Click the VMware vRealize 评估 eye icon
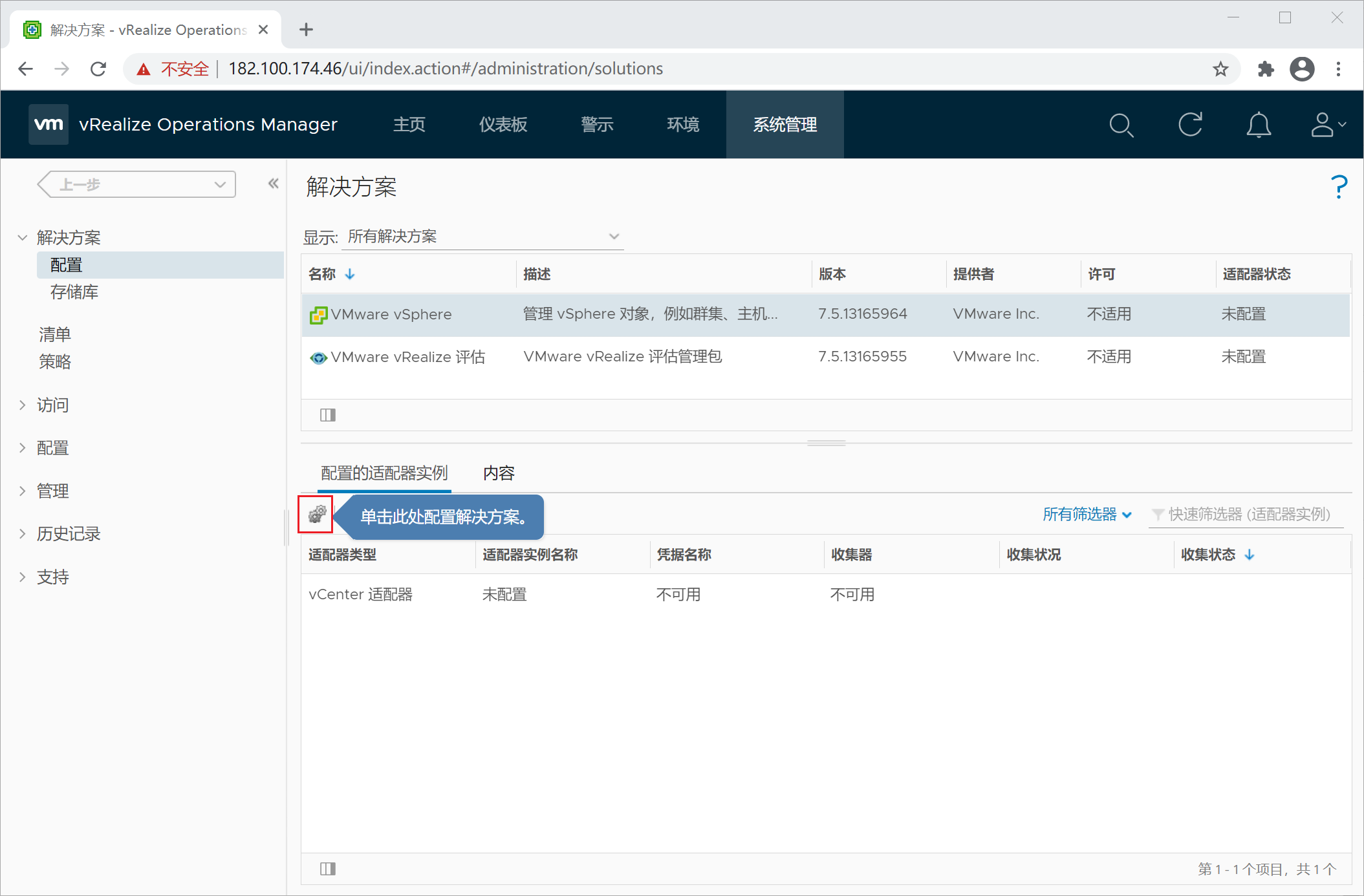 click(x=318, y=357)
